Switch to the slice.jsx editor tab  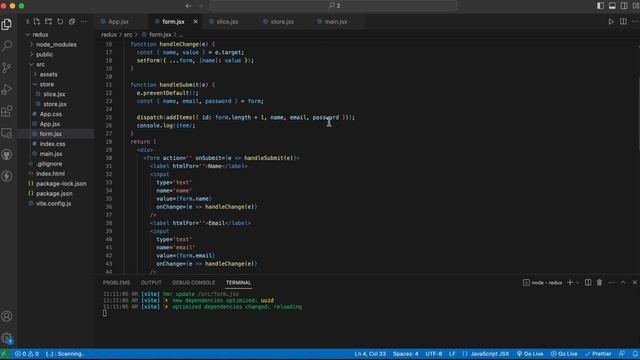227,22
